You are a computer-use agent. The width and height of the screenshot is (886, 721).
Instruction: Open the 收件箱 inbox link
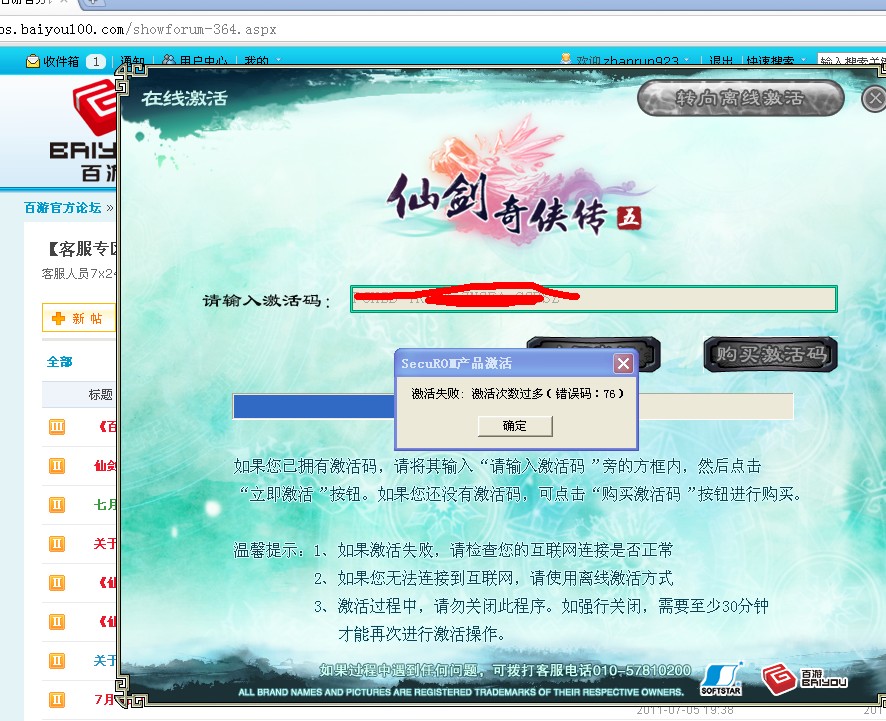[60, 62]
